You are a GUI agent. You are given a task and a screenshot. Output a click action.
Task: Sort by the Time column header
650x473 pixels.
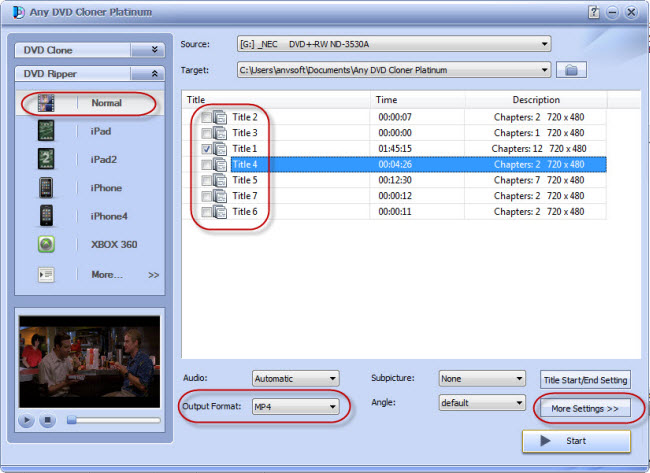(x=417, y=100)
